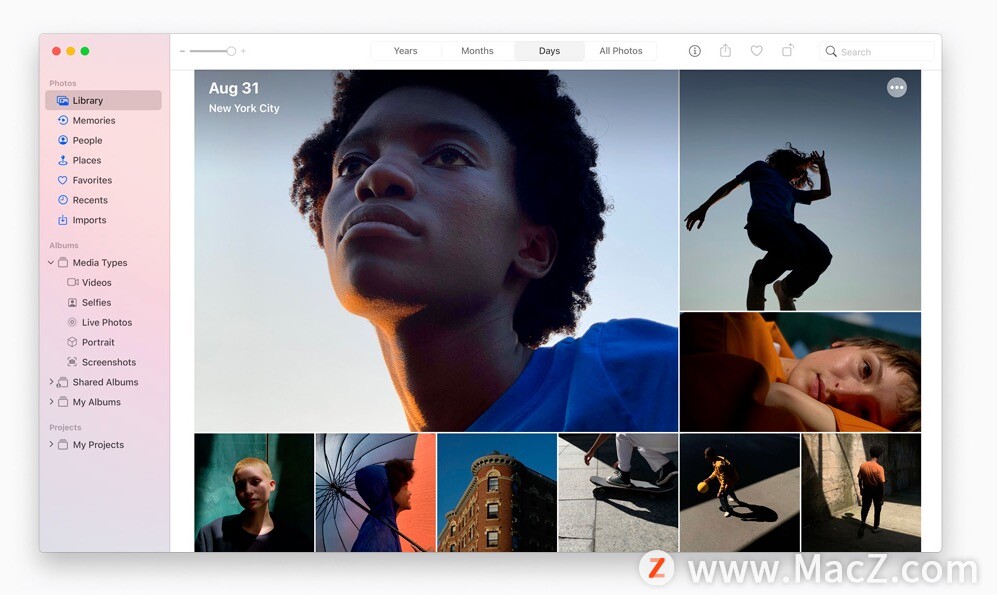Click the Rotate icon in the toolbar
The width and height of the screenshot is (997, 595).
pyautogui.click(x=787, y=50)
